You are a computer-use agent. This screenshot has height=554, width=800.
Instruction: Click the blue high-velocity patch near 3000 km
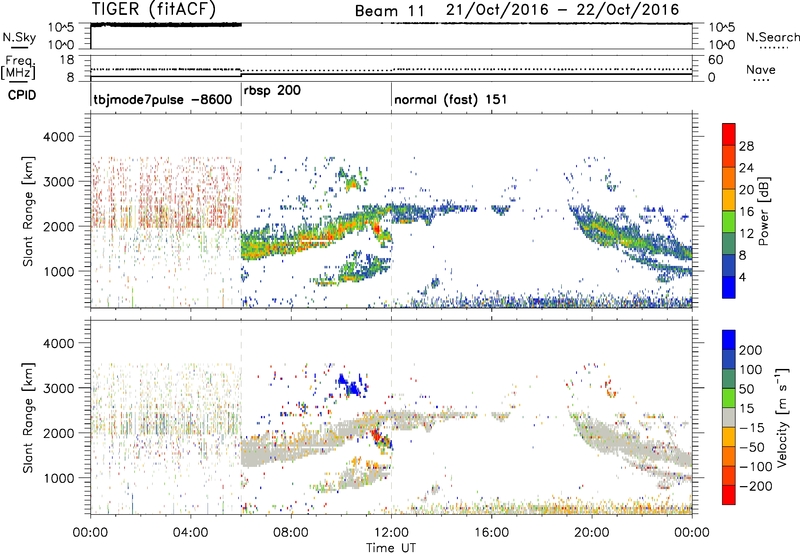[352, 386]
